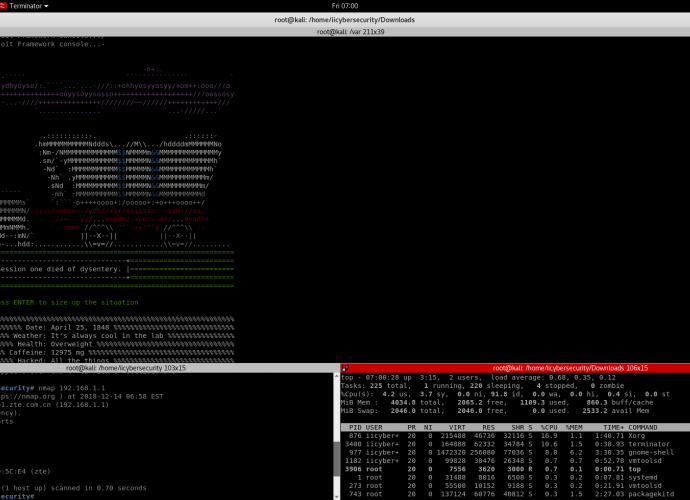Screen dimensions: 690x500
Task: Click the nmap 192.168.1.1 command text
Action: pos(71,388)
